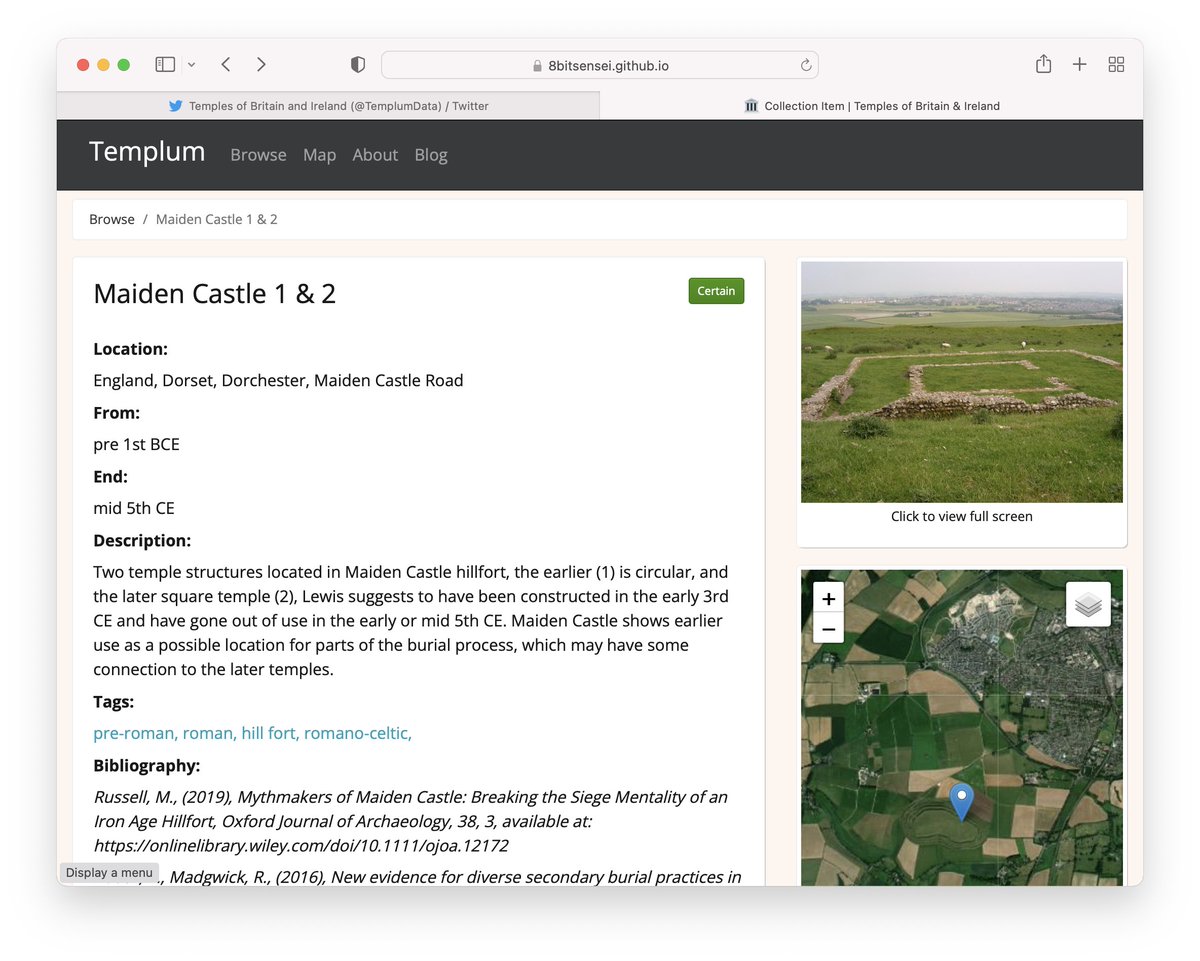This screenshot has height=961, width=1200.
Task: Click the address bar with 8bitsensei.github.io
Action: point(600,65)
